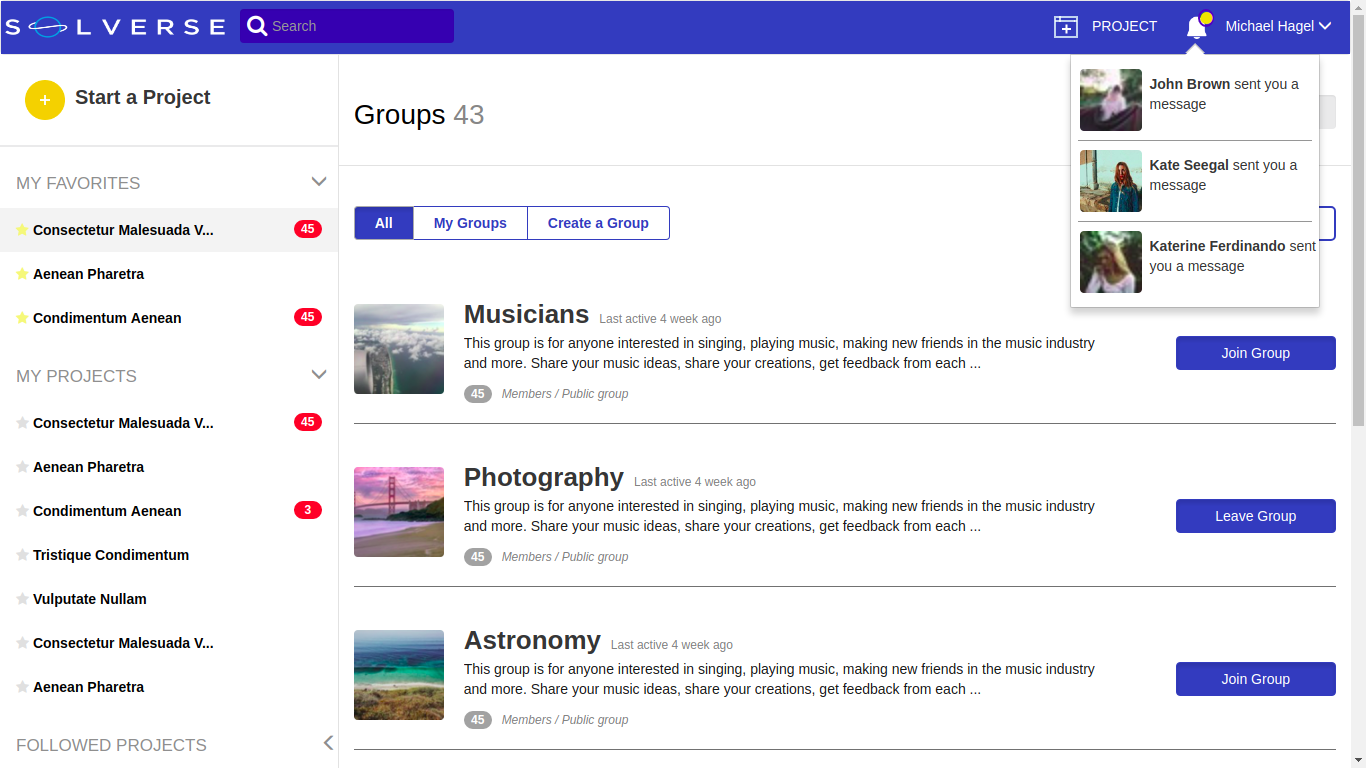Click the red 45 badge on Condimentum Aenean favorite

click(x=308, y=317)
